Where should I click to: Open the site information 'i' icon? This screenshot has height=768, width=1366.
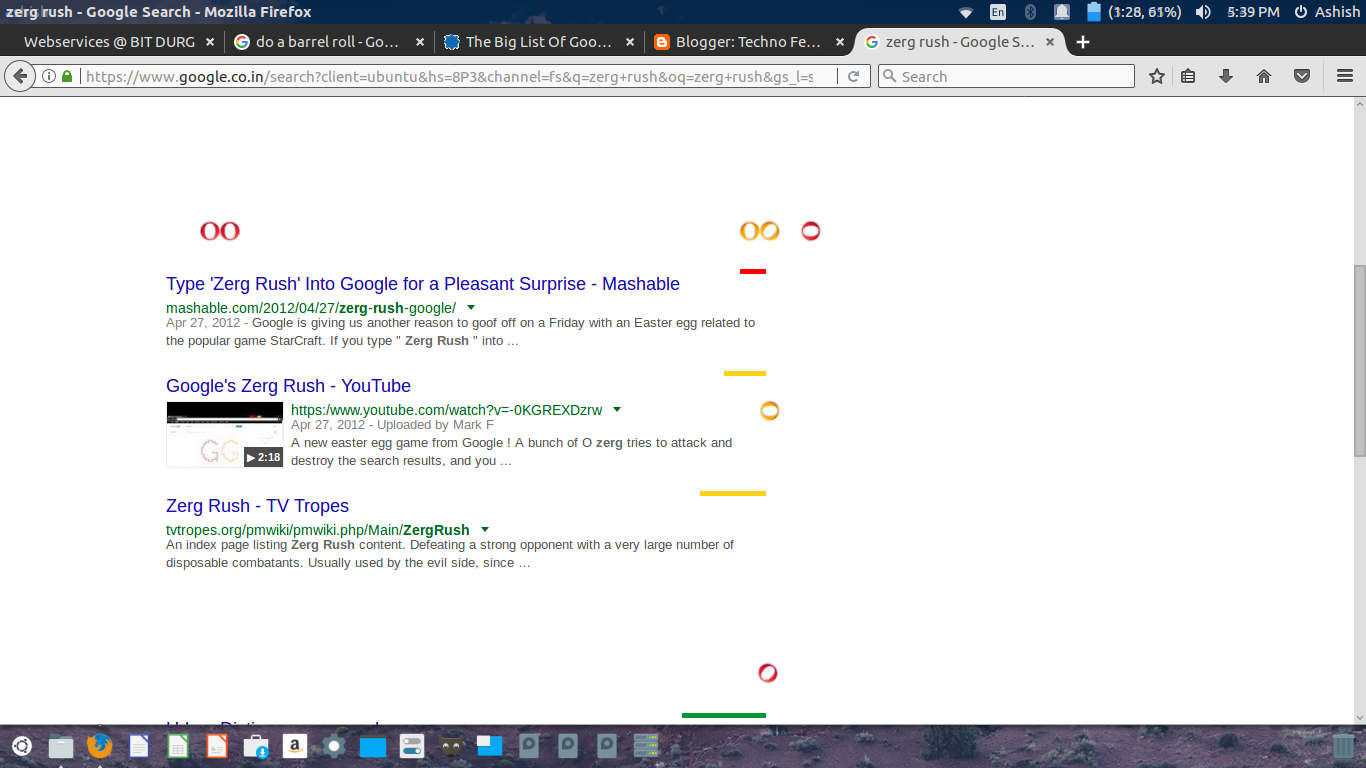click(48, 76)
